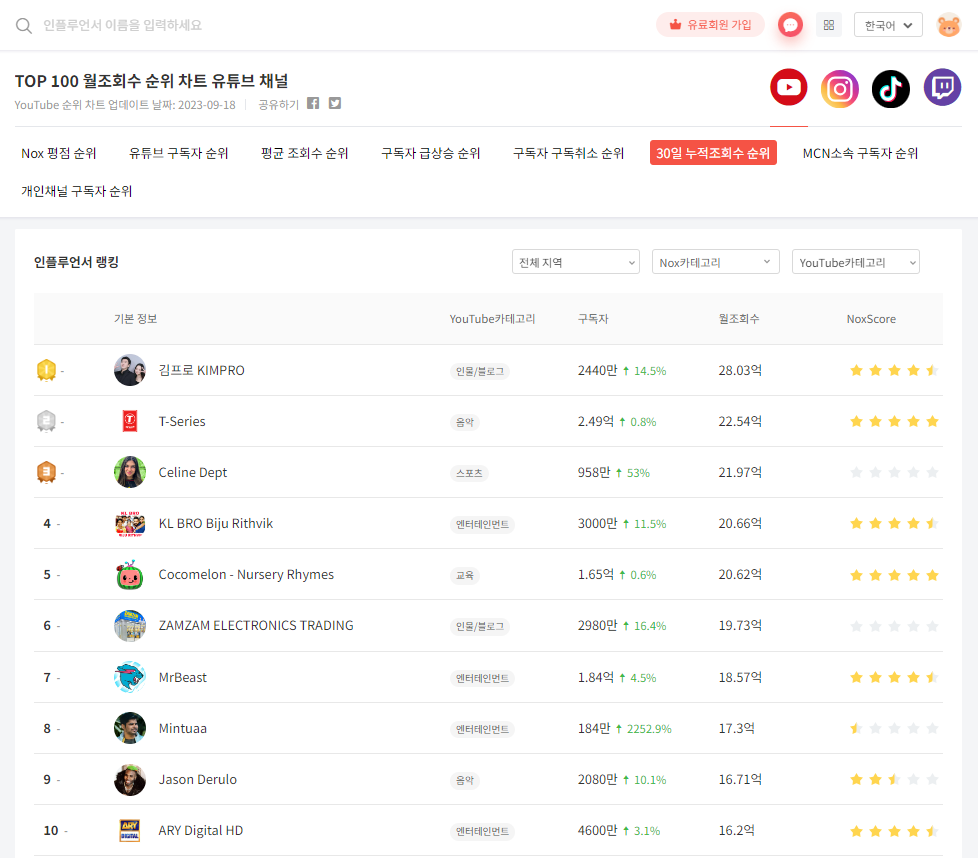The width and height of the screenshot is (978, 858).
Task: Open the red chat bubble icon
Action: [x=790, y=25]
